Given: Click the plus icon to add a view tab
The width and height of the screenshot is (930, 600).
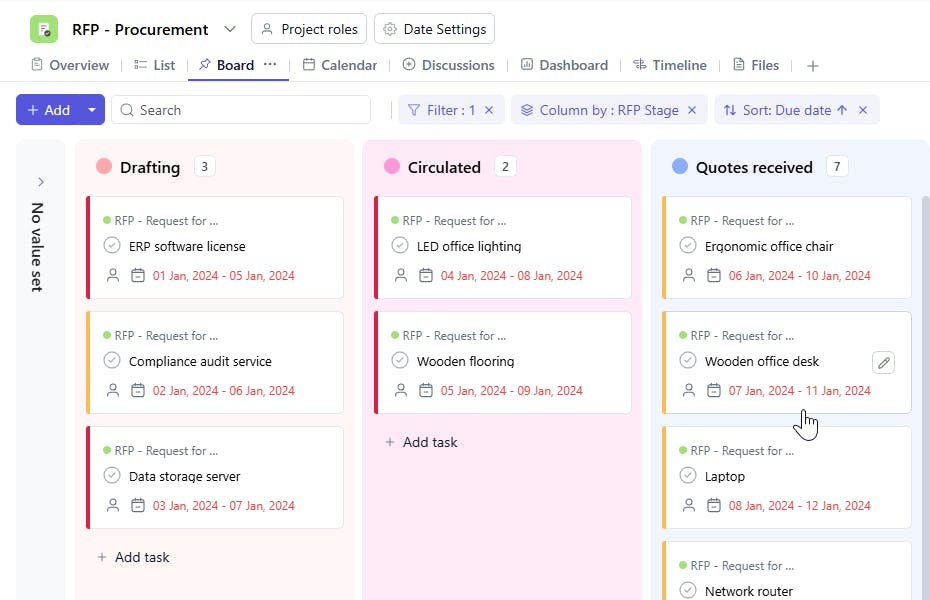Looking at the screenshot, I should (813, 66).
